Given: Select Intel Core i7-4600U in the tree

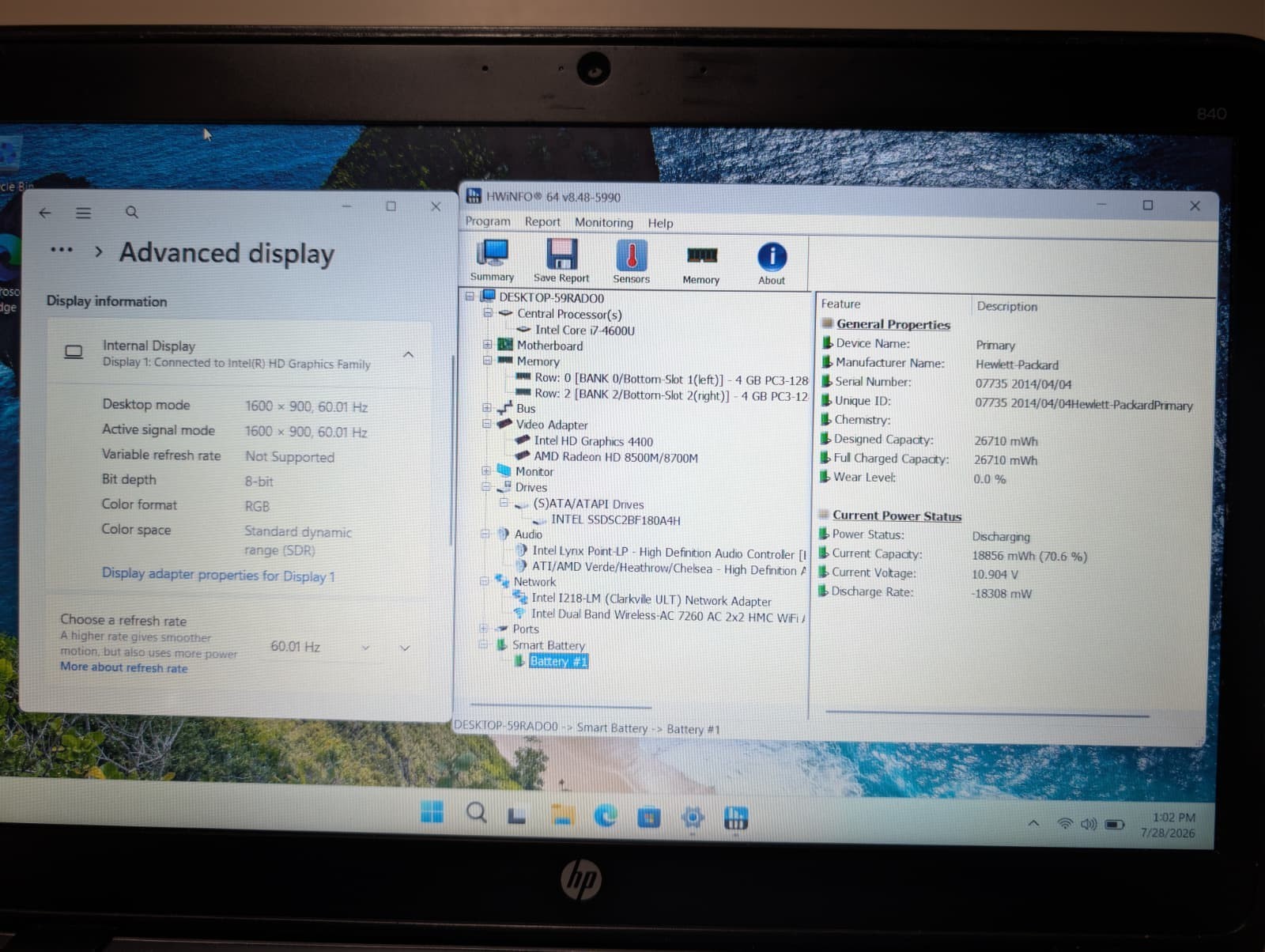Looking at the screenshot, I should coord(585,331).
